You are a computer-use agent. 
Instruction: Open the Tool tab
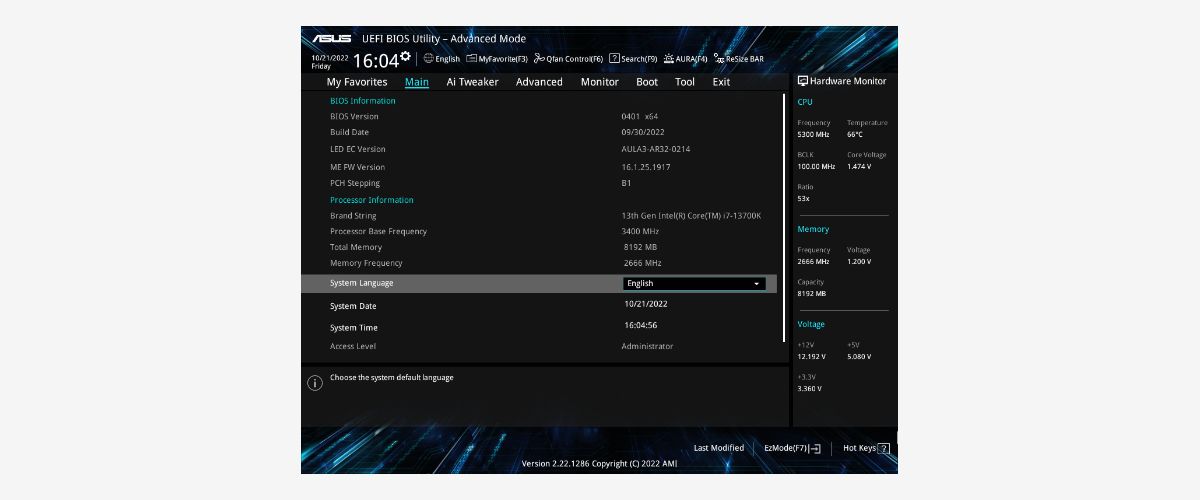pyautogui.click(x=685, y=82)
